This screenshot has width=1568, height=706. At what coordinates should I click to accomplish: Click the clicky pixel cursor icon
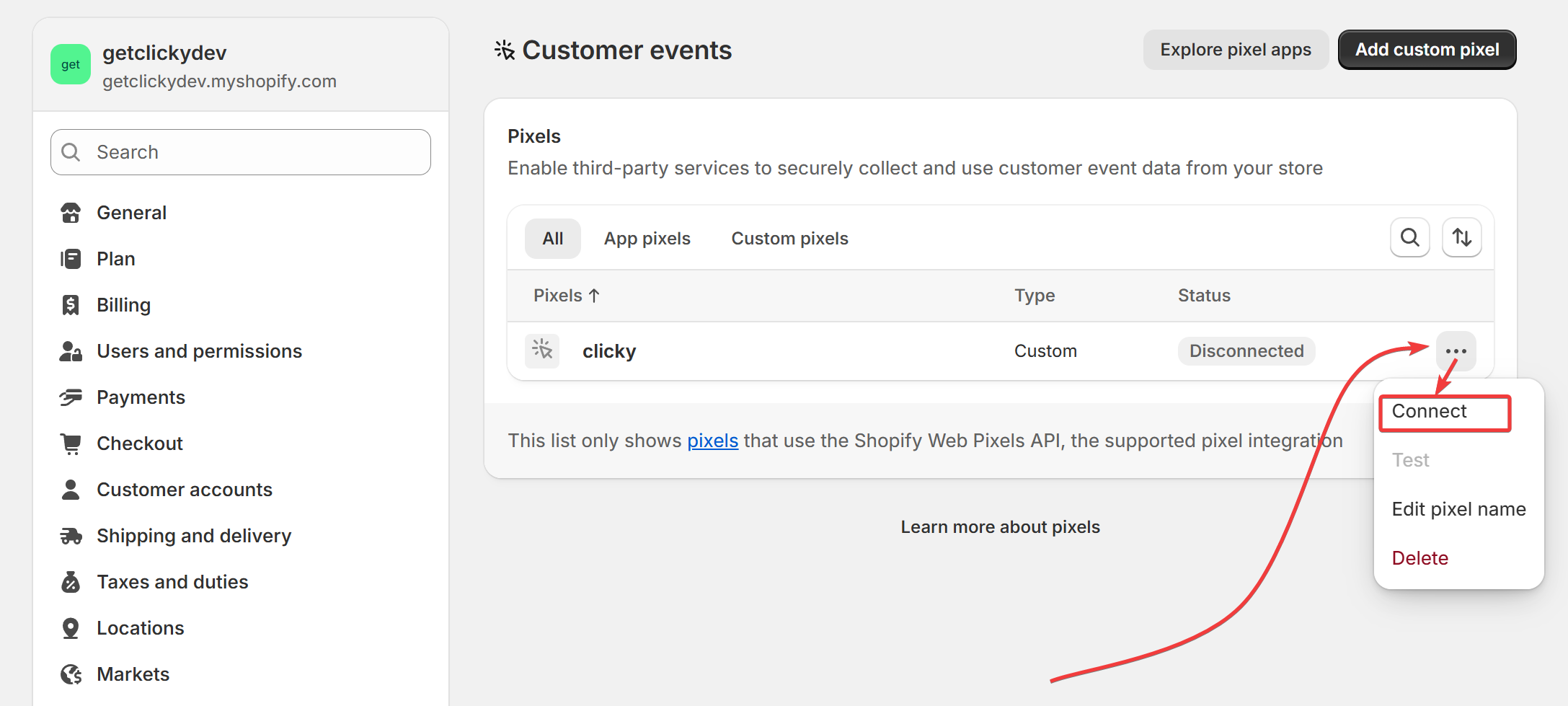click(x=542, y=351)
